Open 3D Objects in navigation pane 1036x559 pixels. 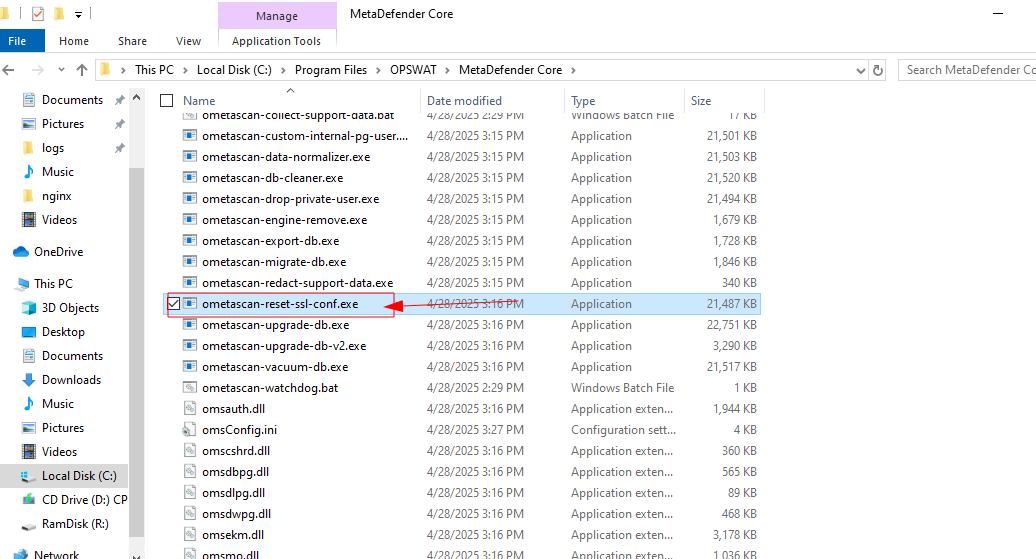coord(70,308)
